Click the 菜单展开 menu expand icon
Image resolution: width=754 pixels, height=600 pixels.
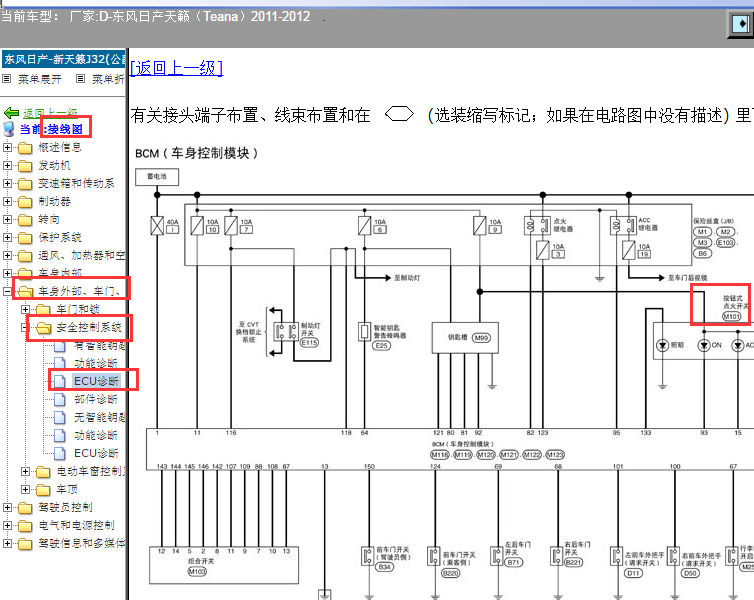point(7,78)
